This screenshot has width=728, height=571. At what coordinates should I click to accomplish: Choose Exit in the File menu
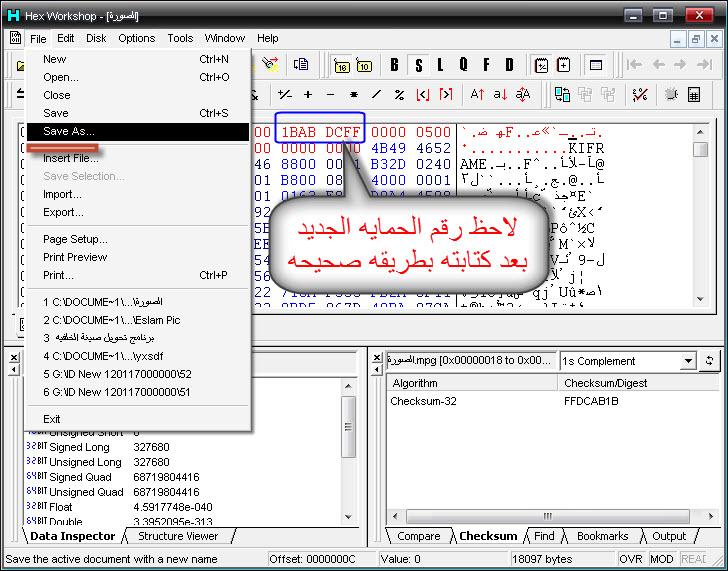point(138,419)
